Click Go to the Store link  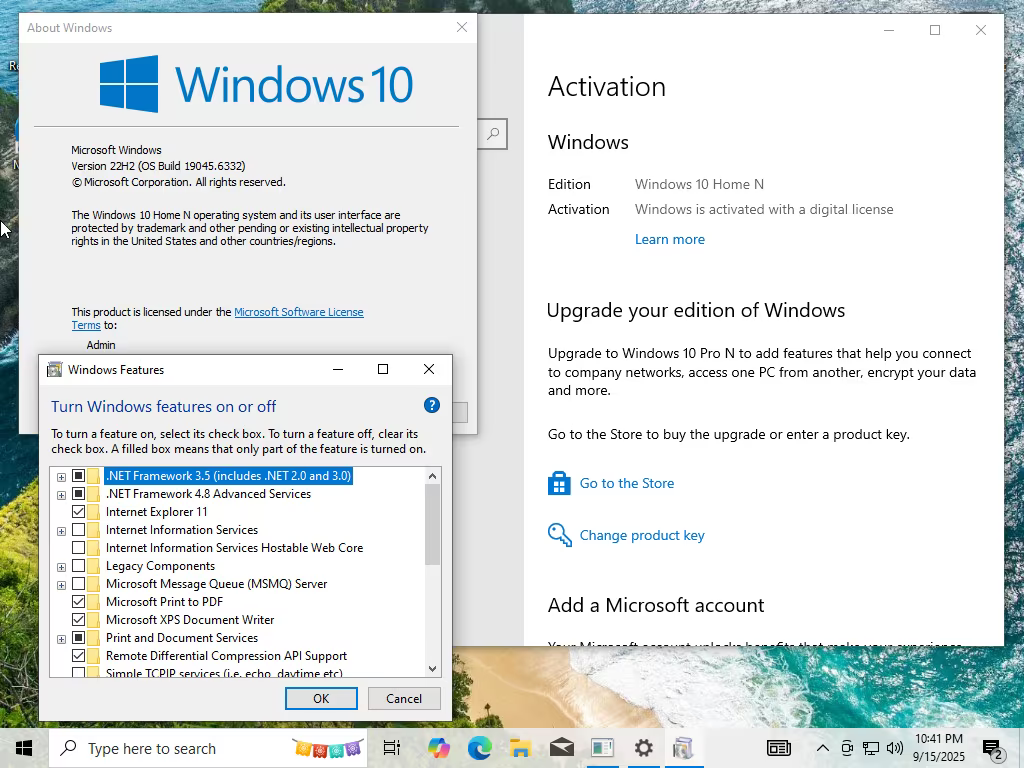[627, 483]
